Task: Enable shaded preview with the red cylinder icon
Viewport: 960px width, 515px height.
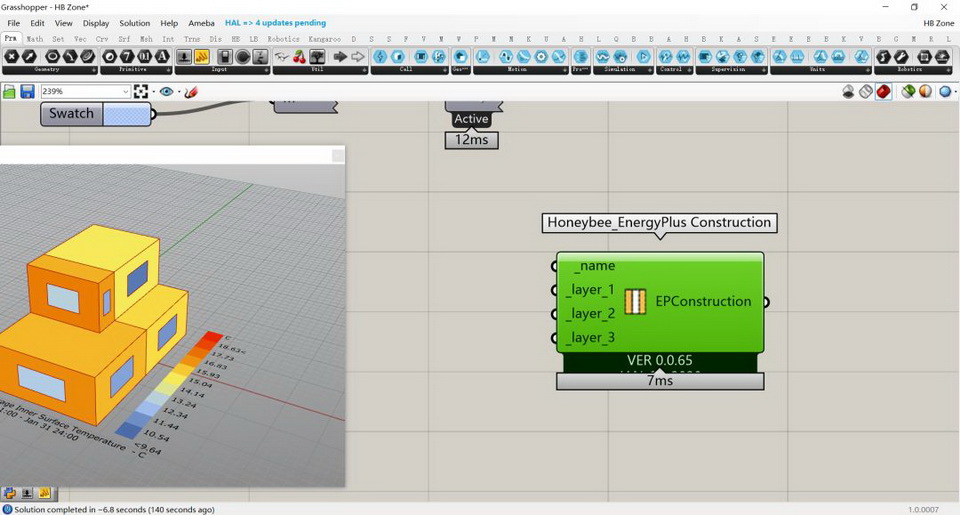Action: tap(884, 92)
